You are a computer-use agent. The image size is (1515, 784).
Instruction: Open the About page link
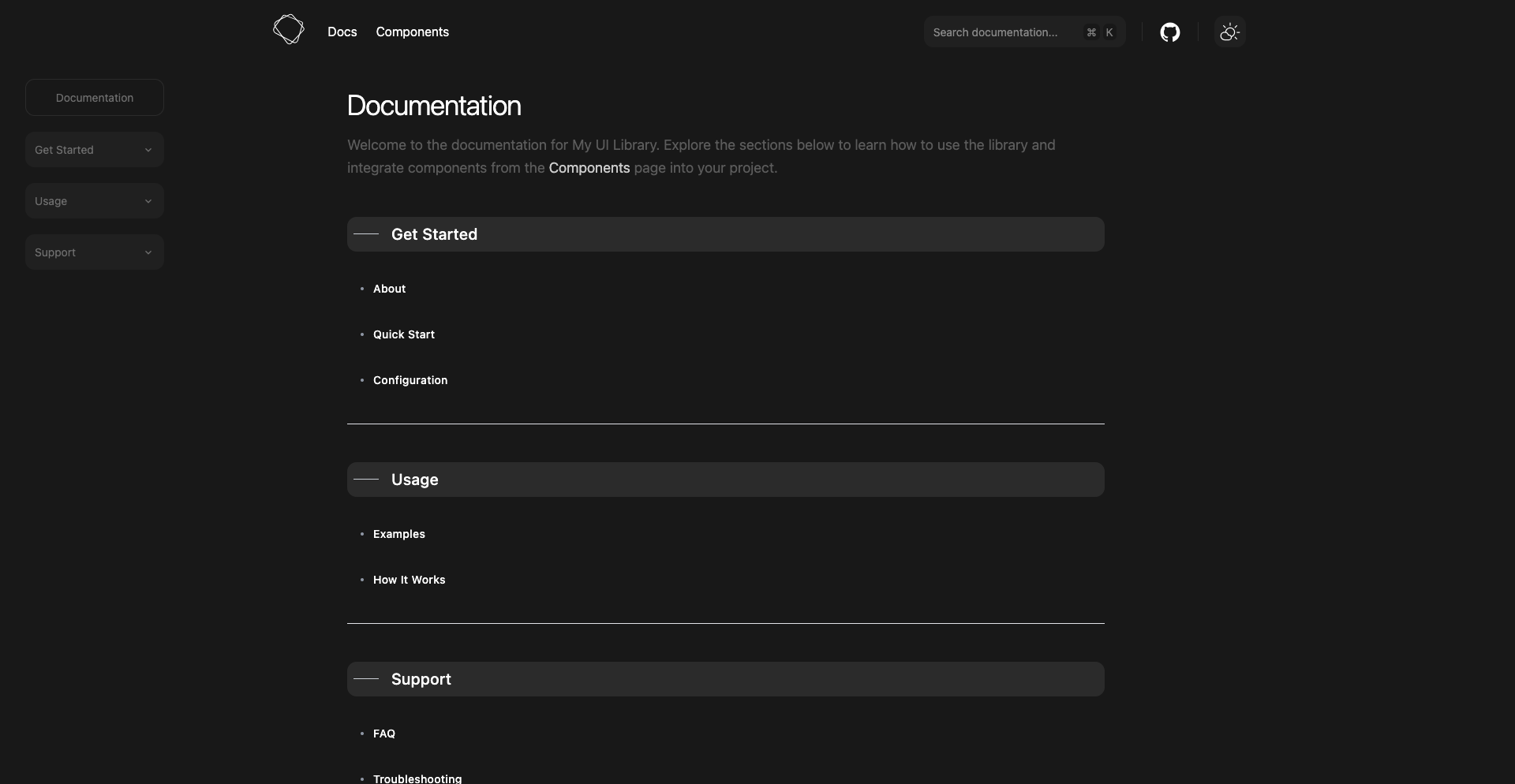[390, 289]
